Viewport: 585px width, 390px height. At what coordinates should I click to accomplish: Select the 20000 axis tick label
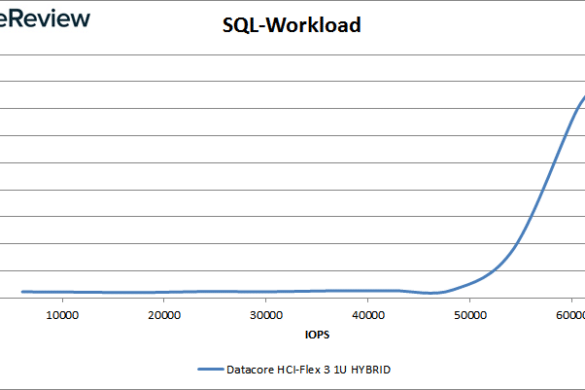pyautogui.click(x=164, y=315)
